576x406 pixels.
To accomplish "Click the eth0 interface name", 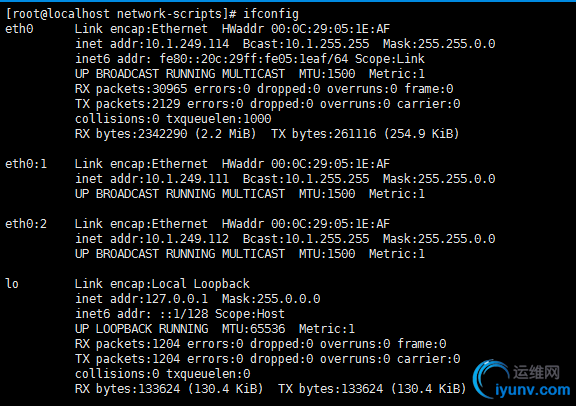I will [x=19, y=29].
